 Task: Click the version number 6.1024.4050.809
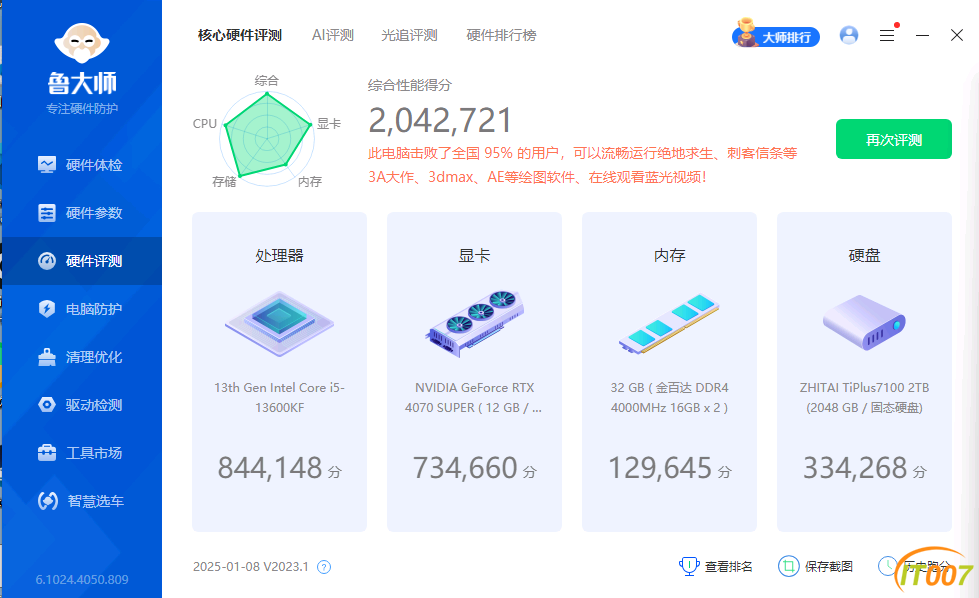(x=82, y=579)
